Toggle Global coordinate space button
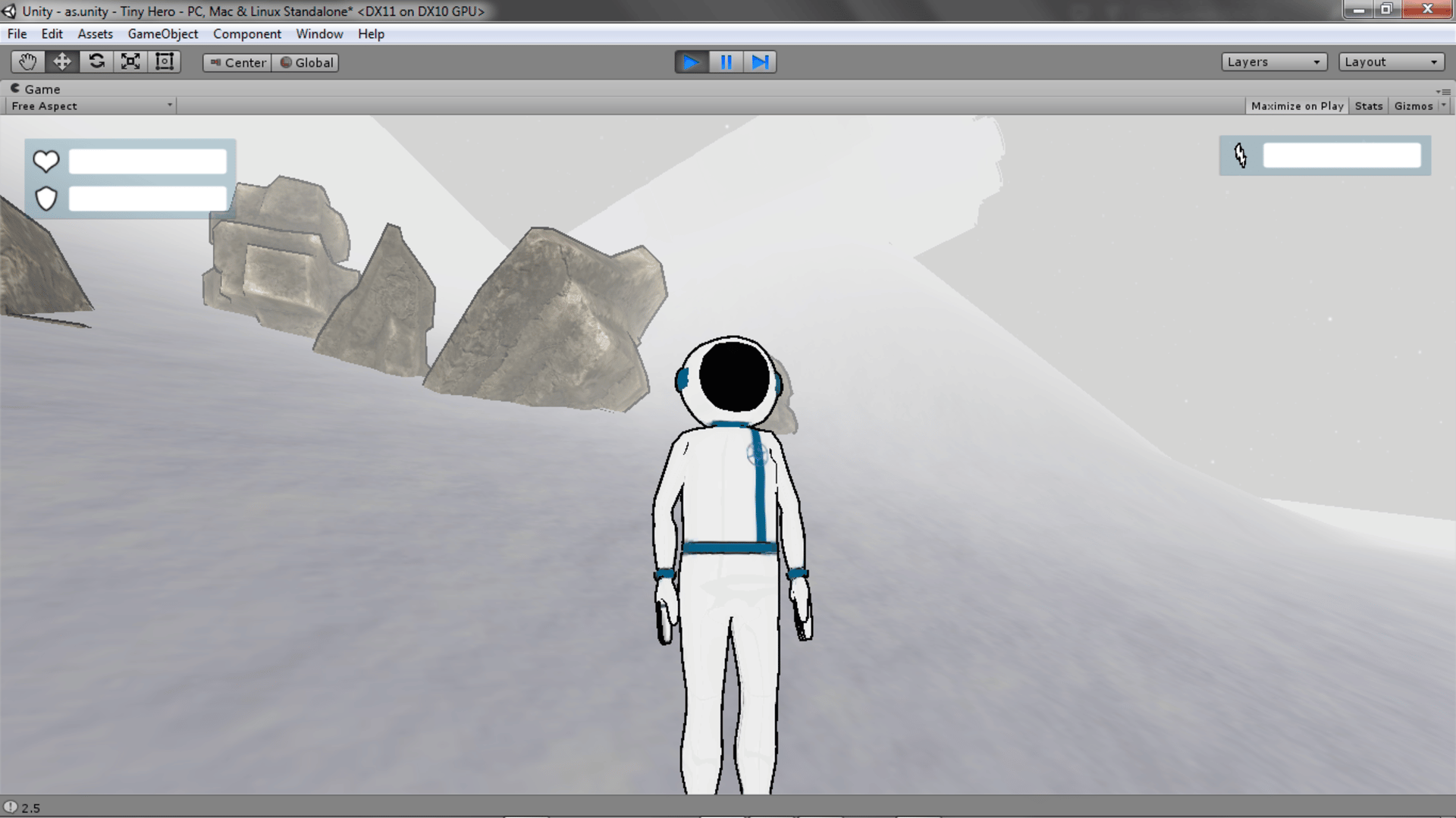Viewport: 1456px width, 818px height. click(306, 63)
